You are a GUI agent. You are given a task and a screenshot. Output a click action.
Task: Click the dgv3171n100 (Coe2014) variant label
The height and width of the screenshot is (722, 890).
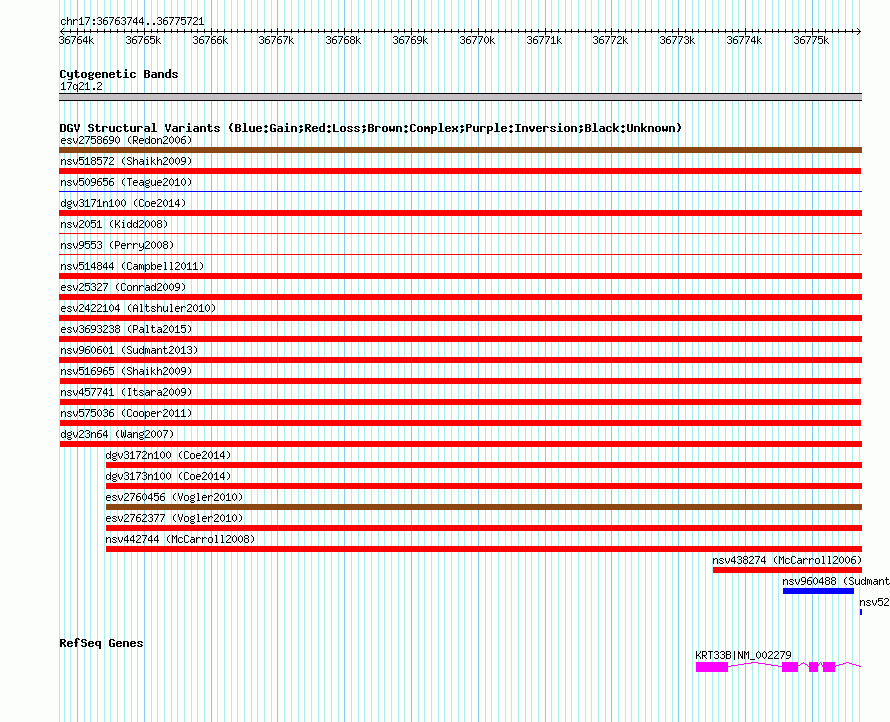pyautogui.click(x=123, y=203)
